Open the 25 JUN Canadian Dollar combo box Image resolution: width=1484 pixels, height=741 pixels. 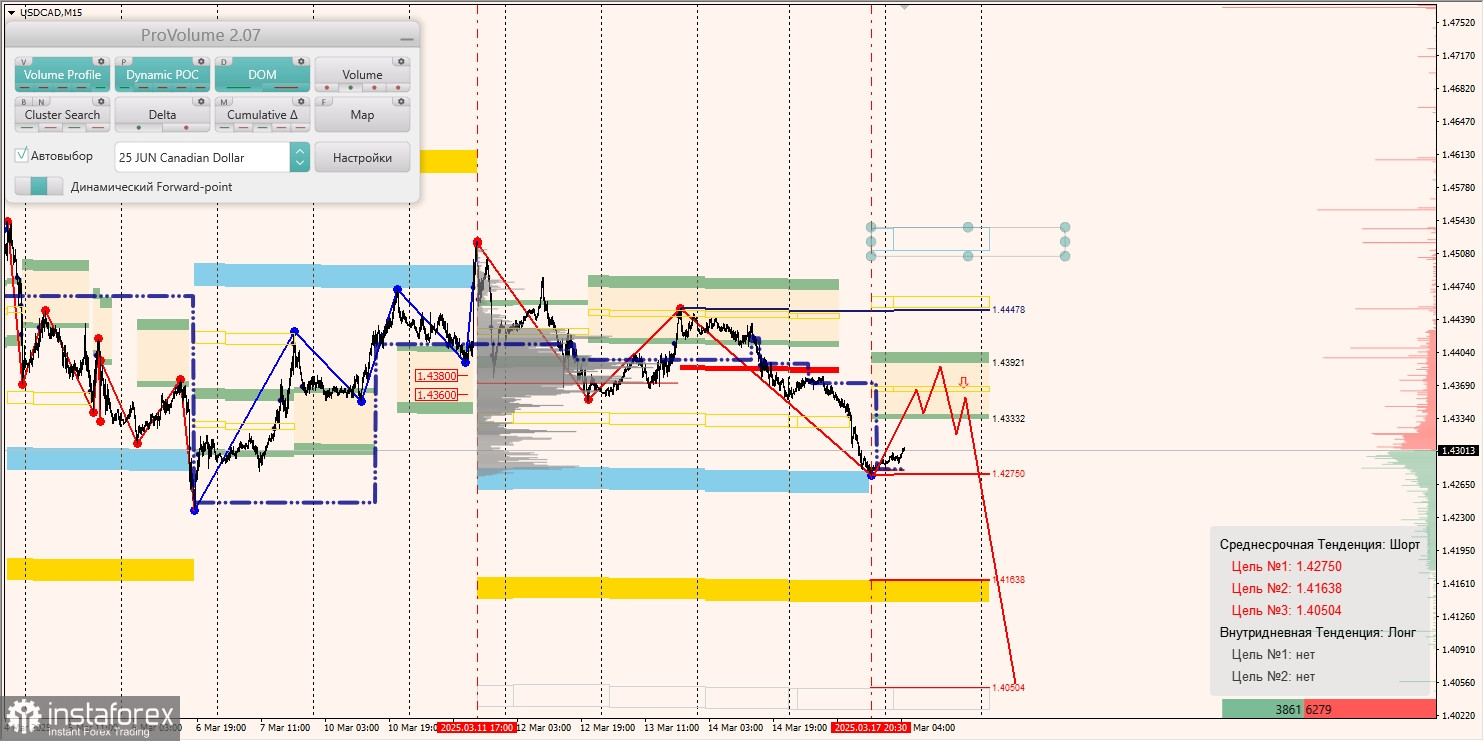coord(212,157)
